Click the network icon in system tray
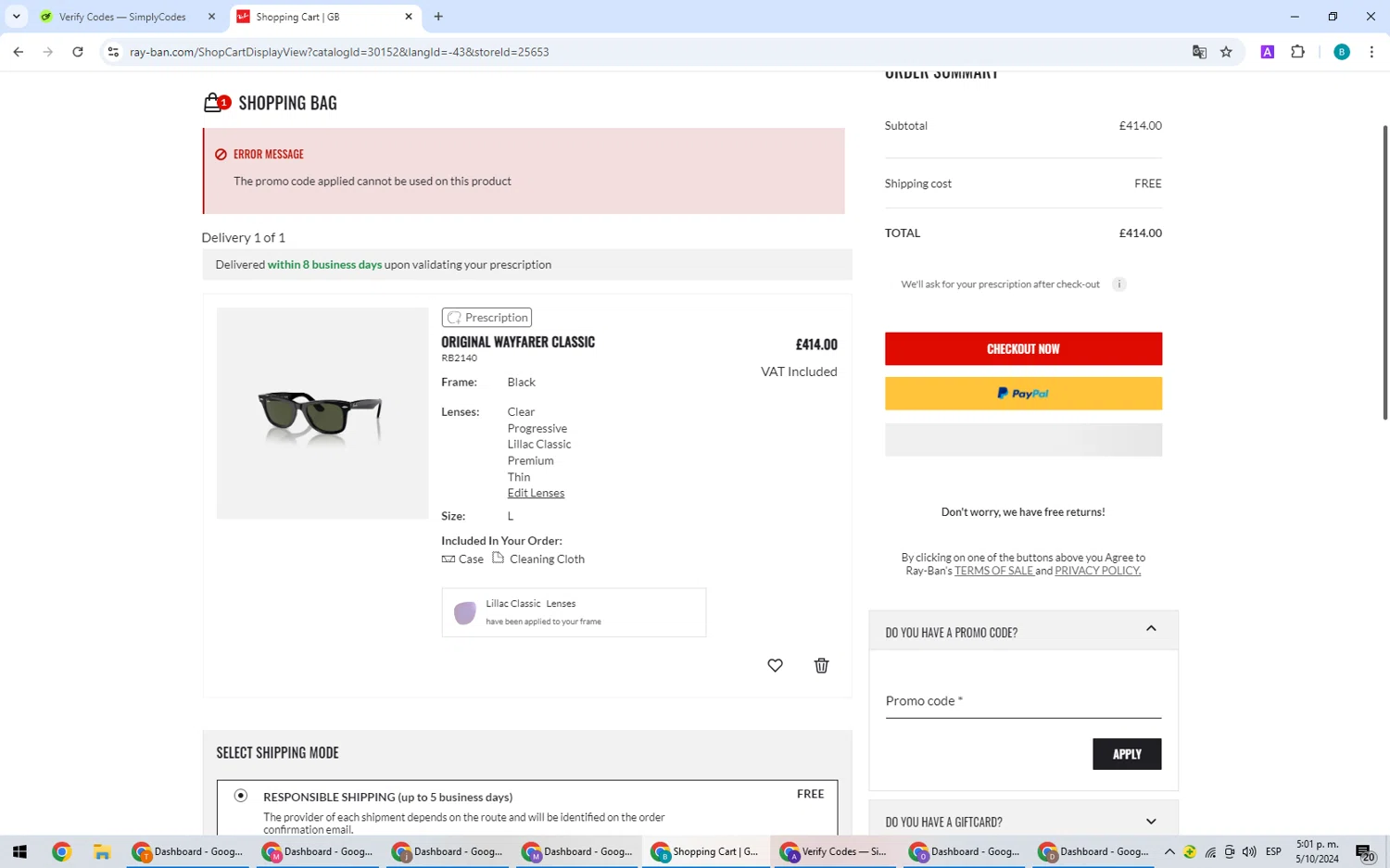This screenshot has width=1390, height=868. point(1210,851)
